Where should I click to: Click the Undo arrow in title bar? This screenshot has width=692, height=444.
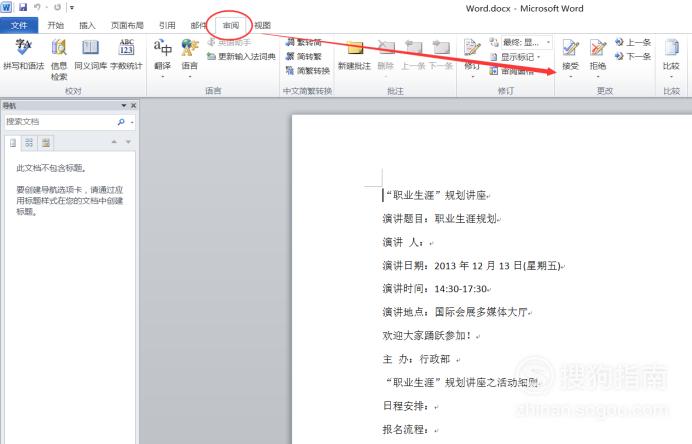click(x=38, y=8)
